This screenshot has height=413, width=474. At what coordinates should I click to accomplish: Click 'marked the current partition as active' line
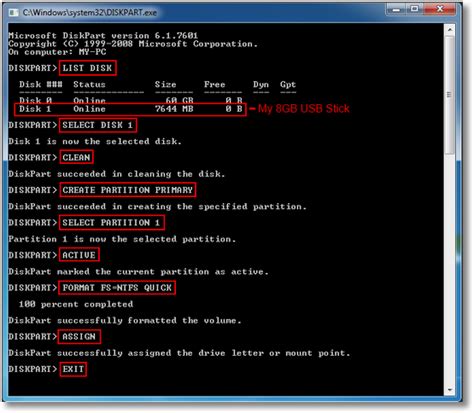click(138, 272)
